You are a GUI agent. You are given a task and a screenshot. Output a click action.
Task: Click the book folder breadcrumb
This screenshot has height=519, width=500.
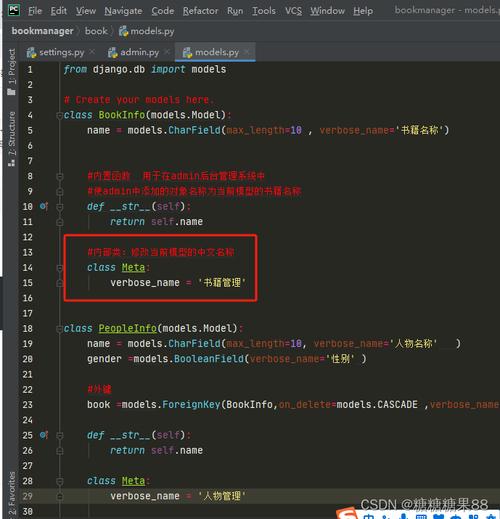click(96, 31)
